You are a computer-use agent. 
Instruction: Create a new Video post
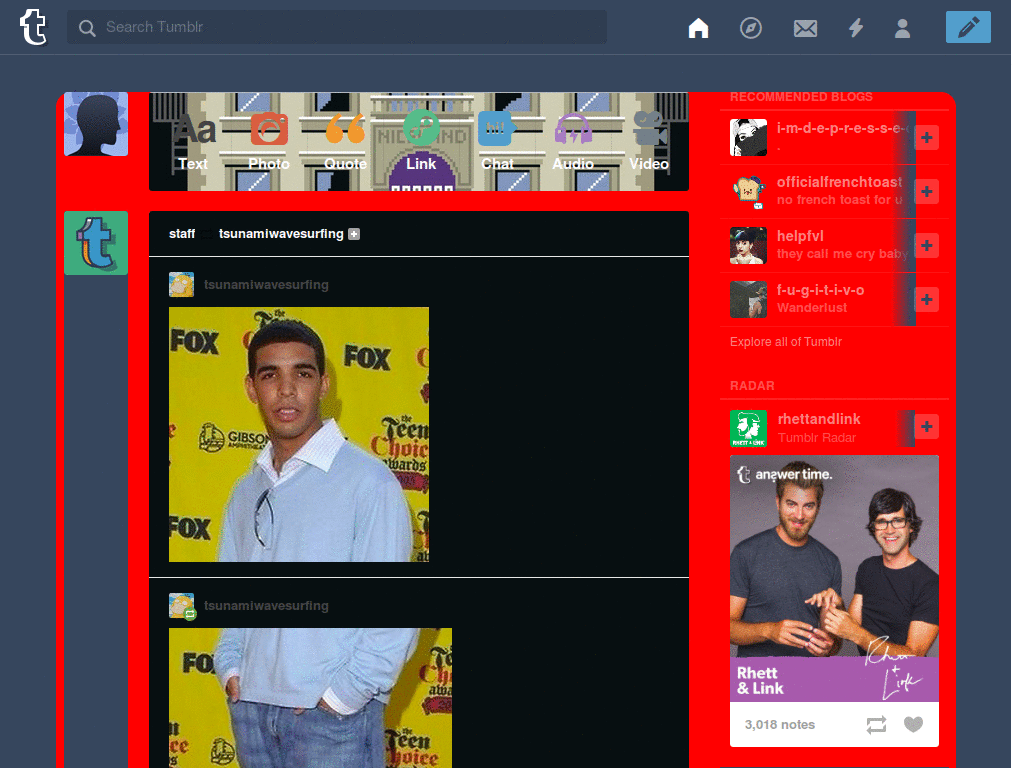(649, 142)
